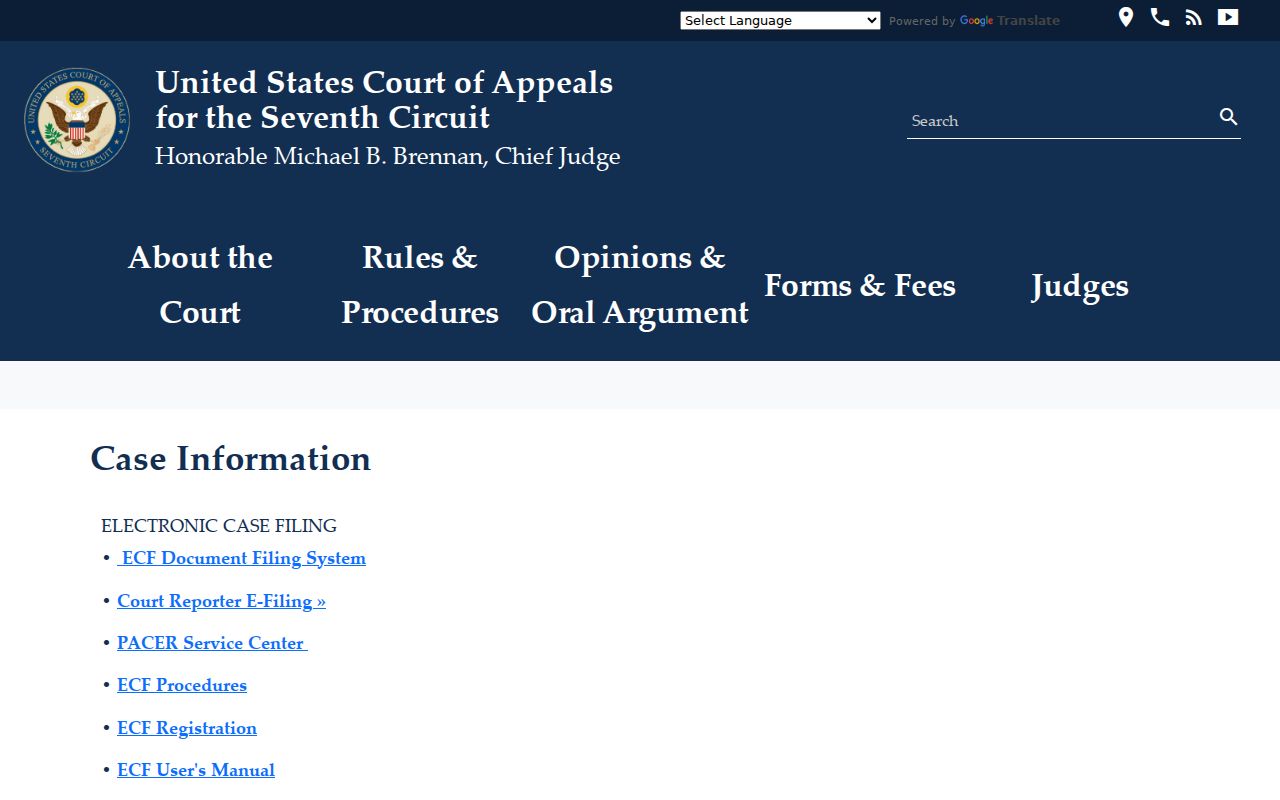The height and width of the screenshot is (800, 1280).
Task: Go to the ECF Registration link
Action: point(187,728)
